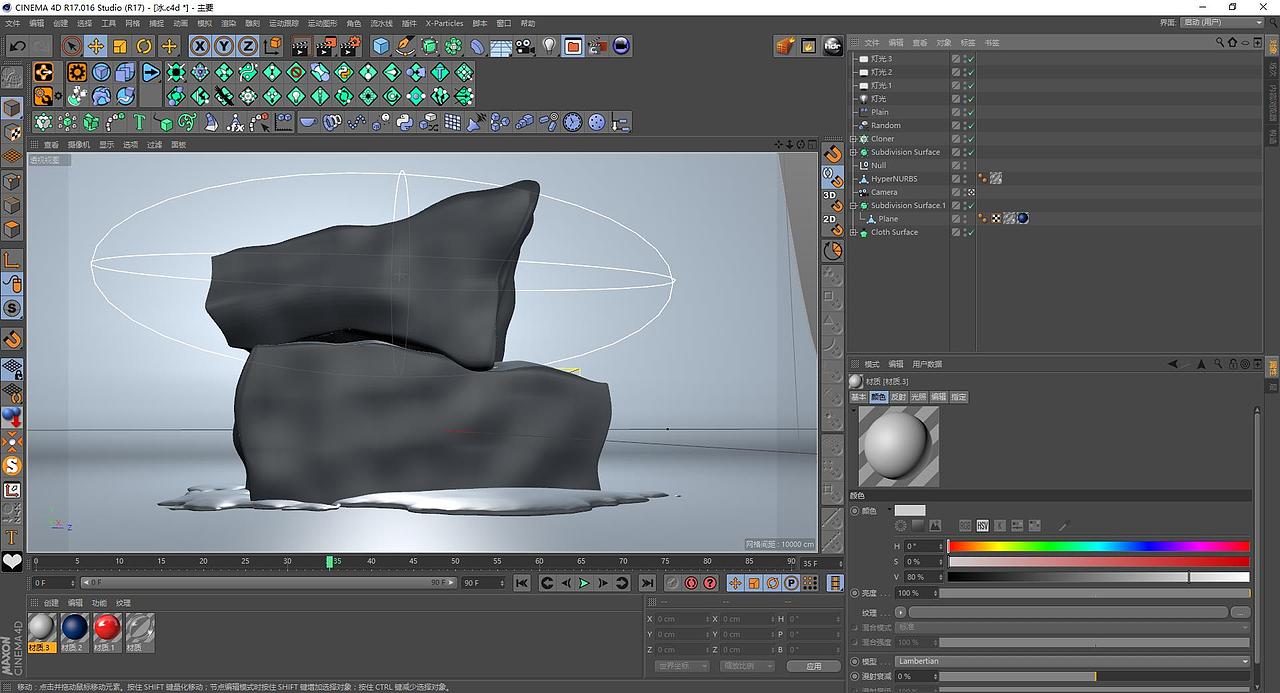Pick color with the eyedropper icon
This screenshot has width=1280, height=693.
click(1064, 526)
